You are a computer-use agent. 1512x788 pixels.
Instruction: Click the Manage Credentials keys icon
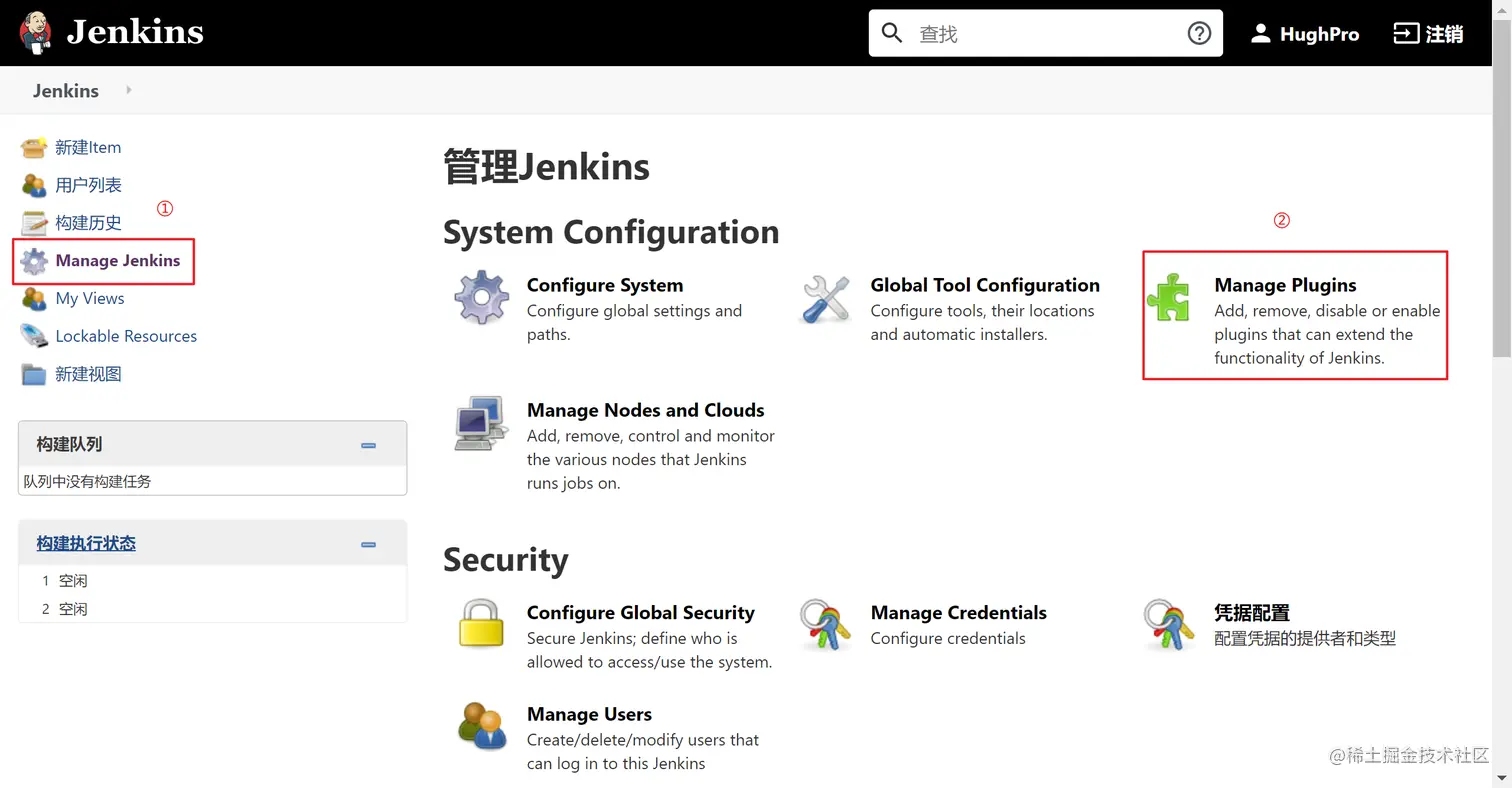pos(826,624)
